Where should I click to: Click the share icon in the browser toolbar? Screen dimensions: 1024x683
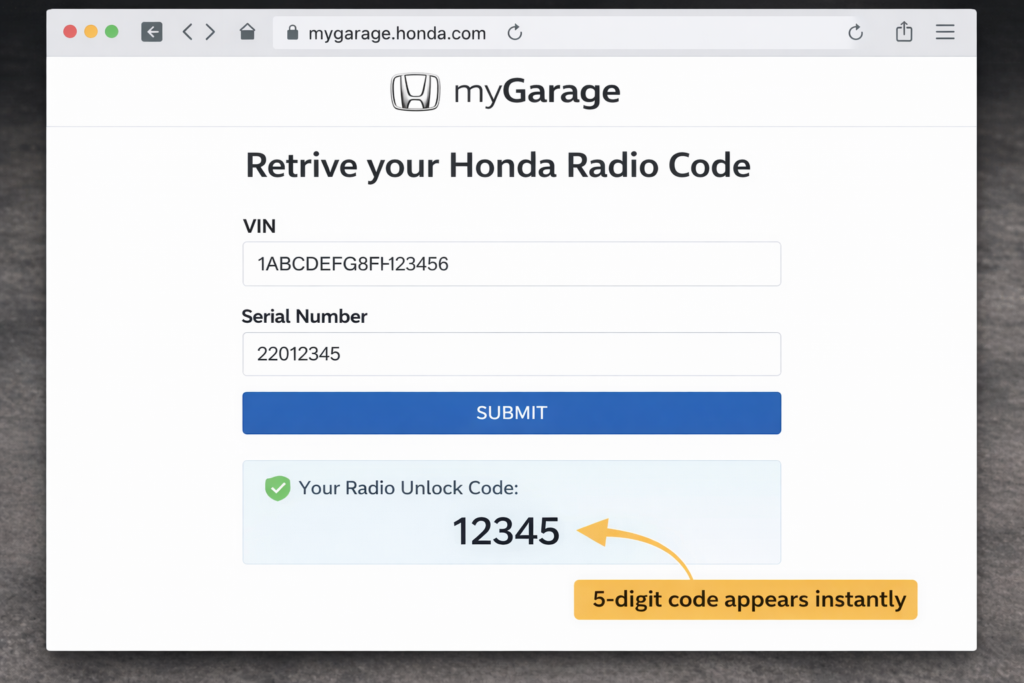pyautogui.click(x=903, y=31)
